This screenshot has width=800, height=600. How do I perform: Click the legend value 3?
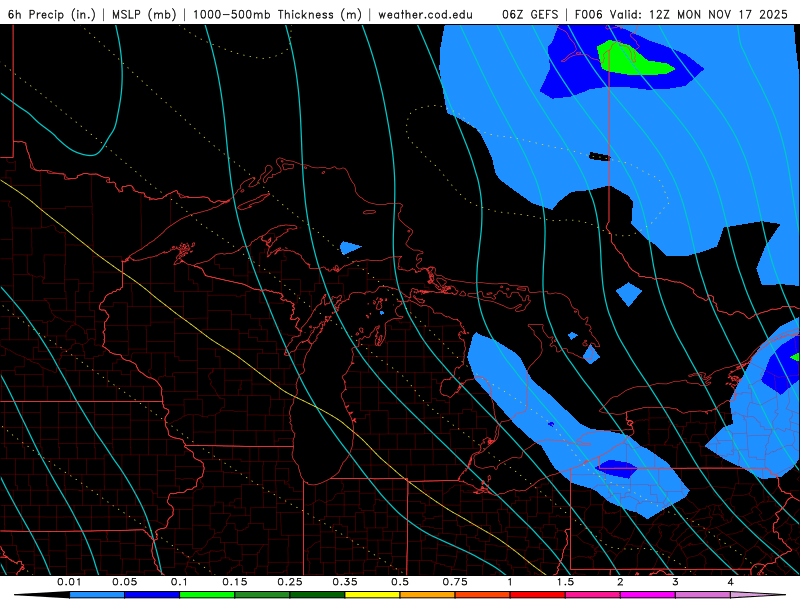[675, 582]
